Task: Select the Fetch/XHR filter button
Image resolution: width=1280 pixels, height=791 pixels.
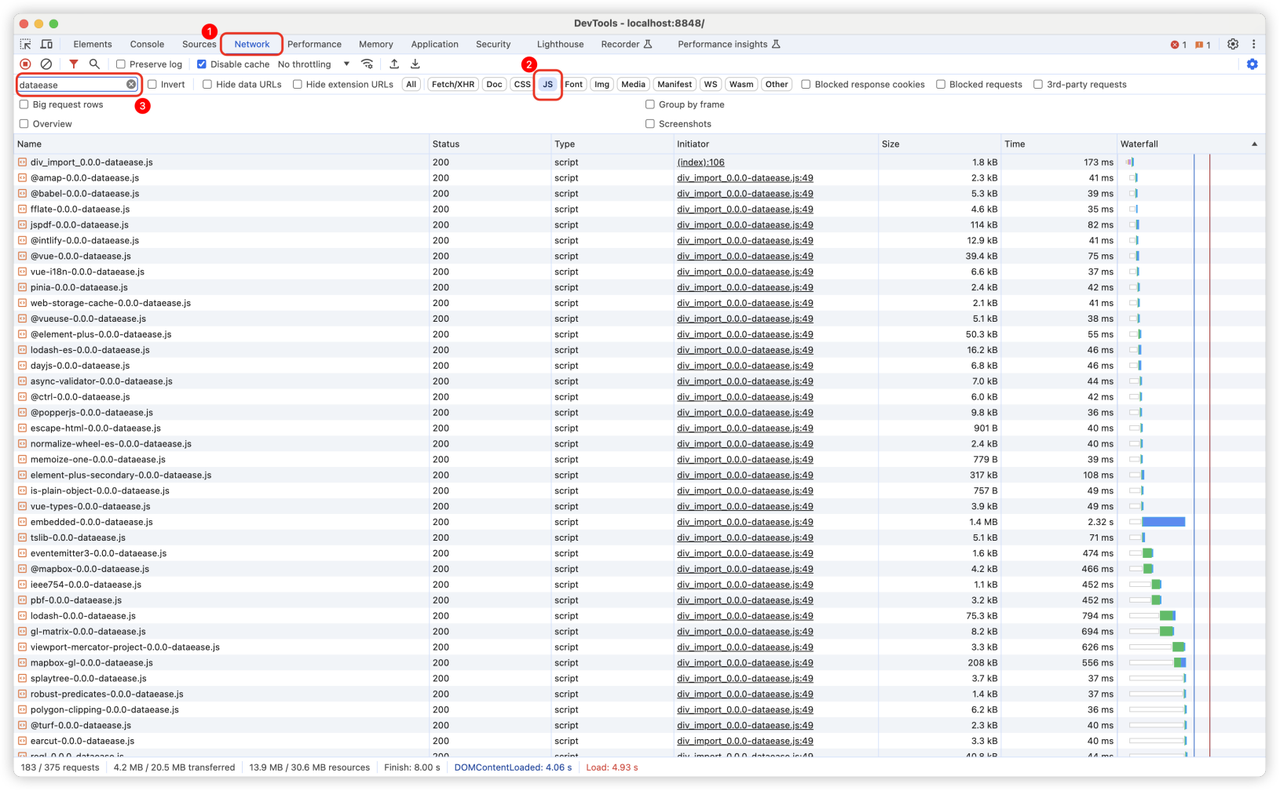Action: [452, 85]
